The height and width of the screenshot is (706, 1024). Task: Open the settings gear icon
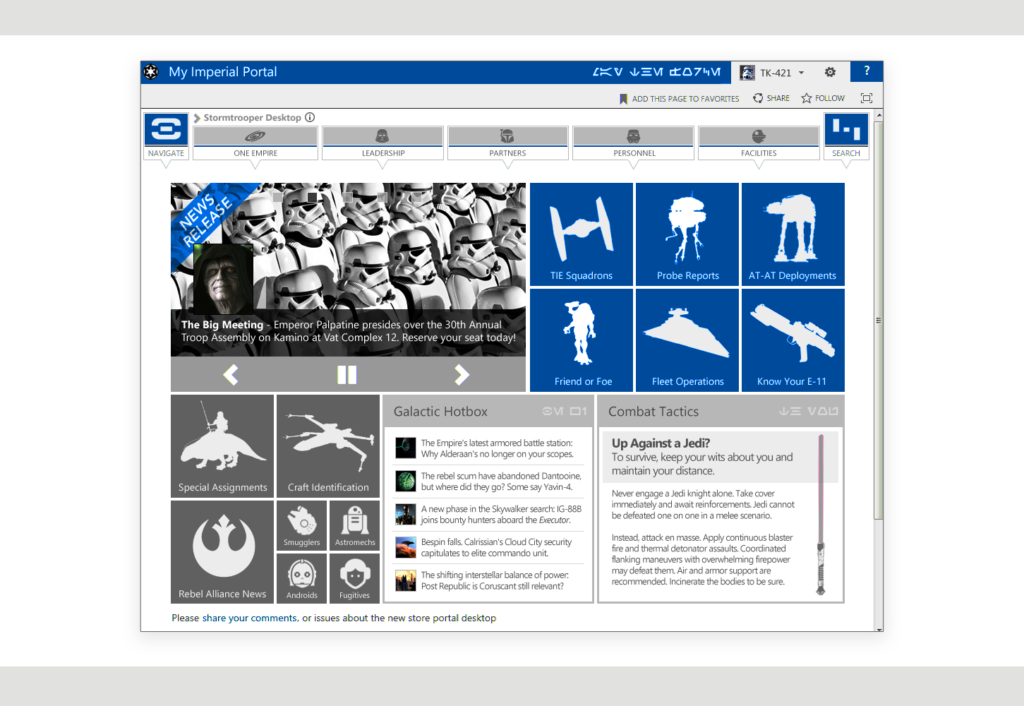830,72
